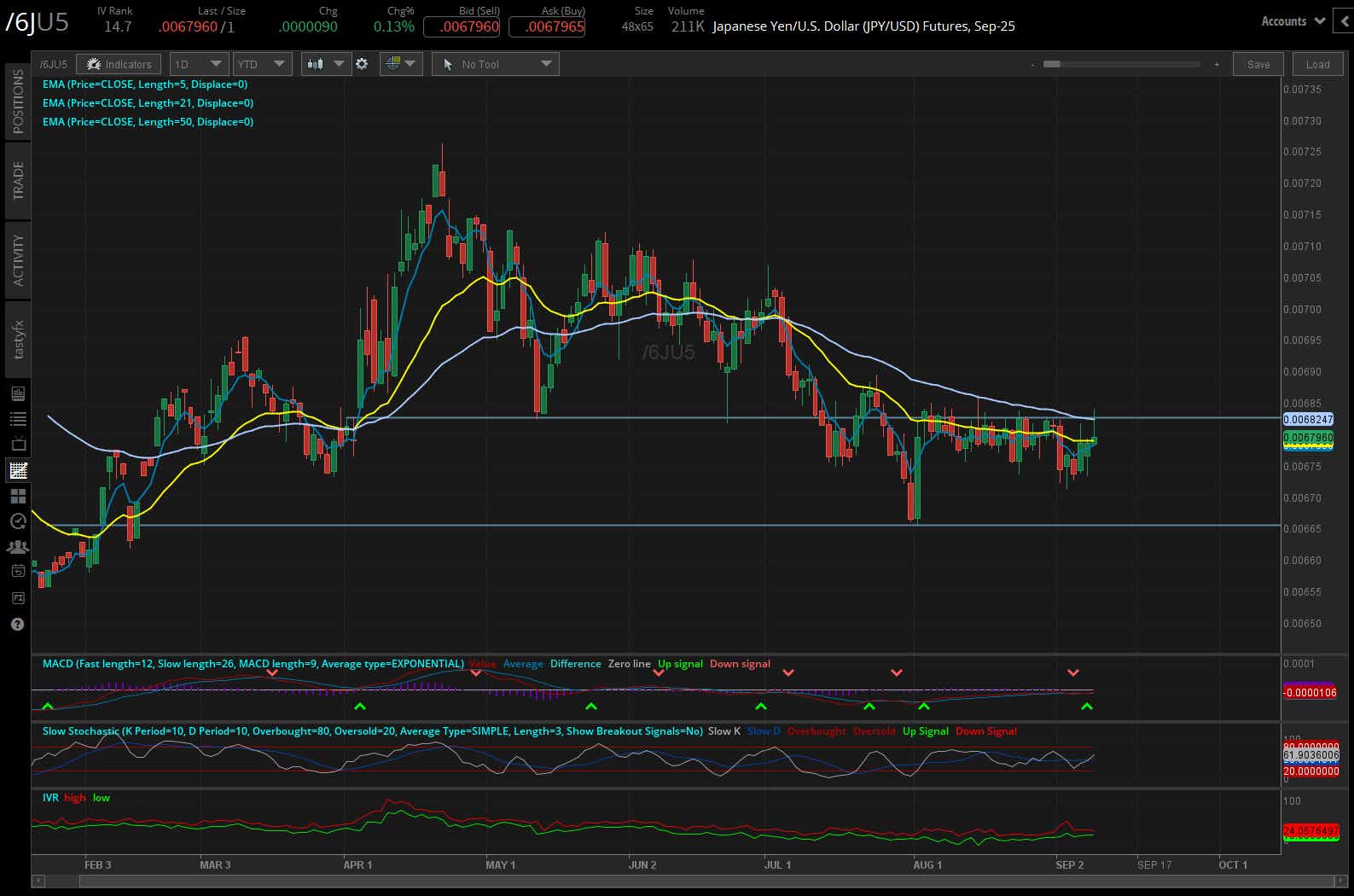The width and height of the screenshot is (1354, 896).
Task: Open the follow traders people icon
Action: point(18,547)
